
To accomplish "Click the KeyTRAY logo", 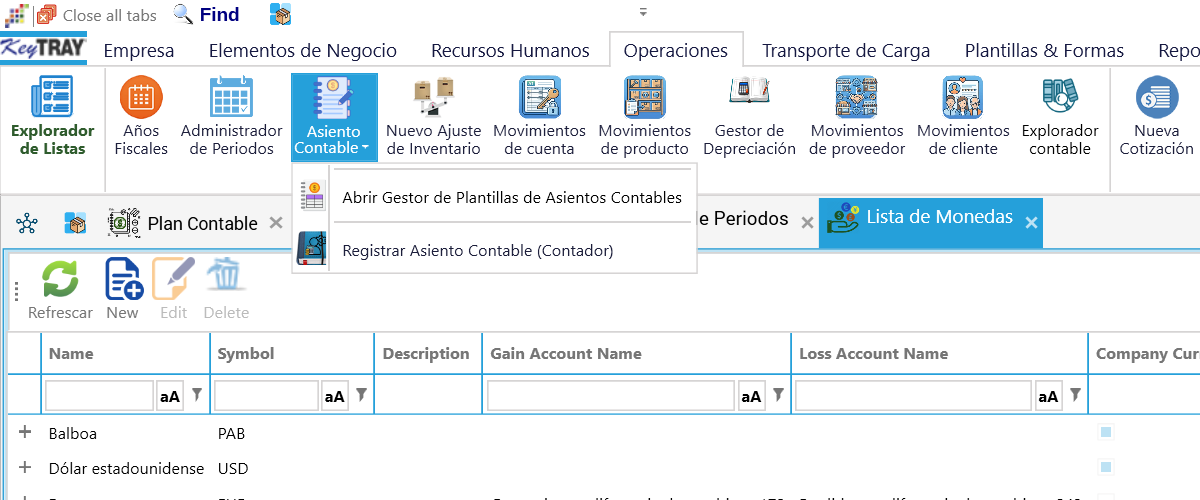I will click(x=44, y=48).
